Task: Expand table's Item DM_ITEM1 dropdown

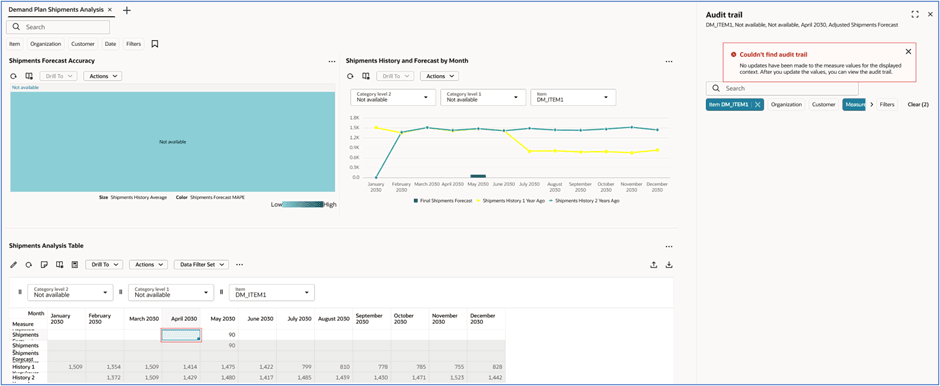Action: pos(272,292)
